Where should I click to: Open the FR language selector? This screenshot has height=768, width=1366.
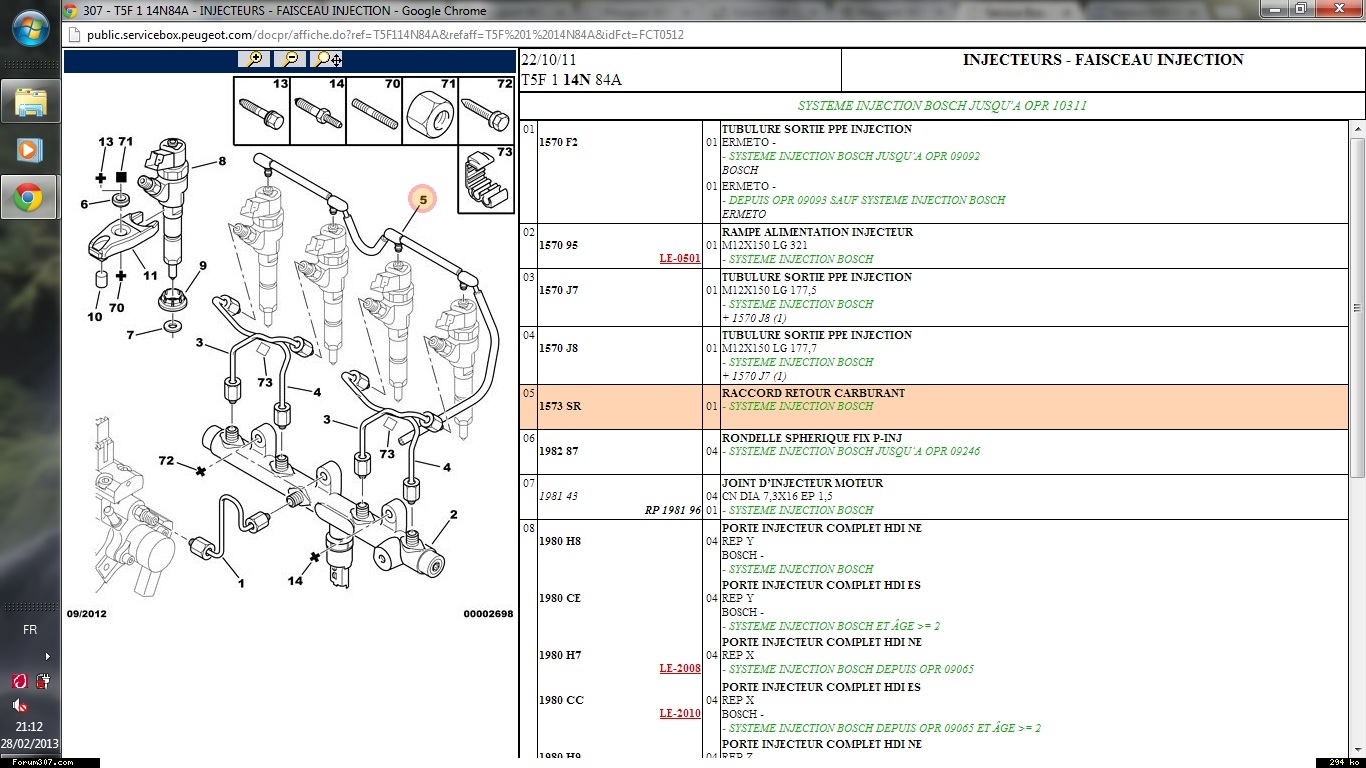pyautogui.click(x=30, y=630)
